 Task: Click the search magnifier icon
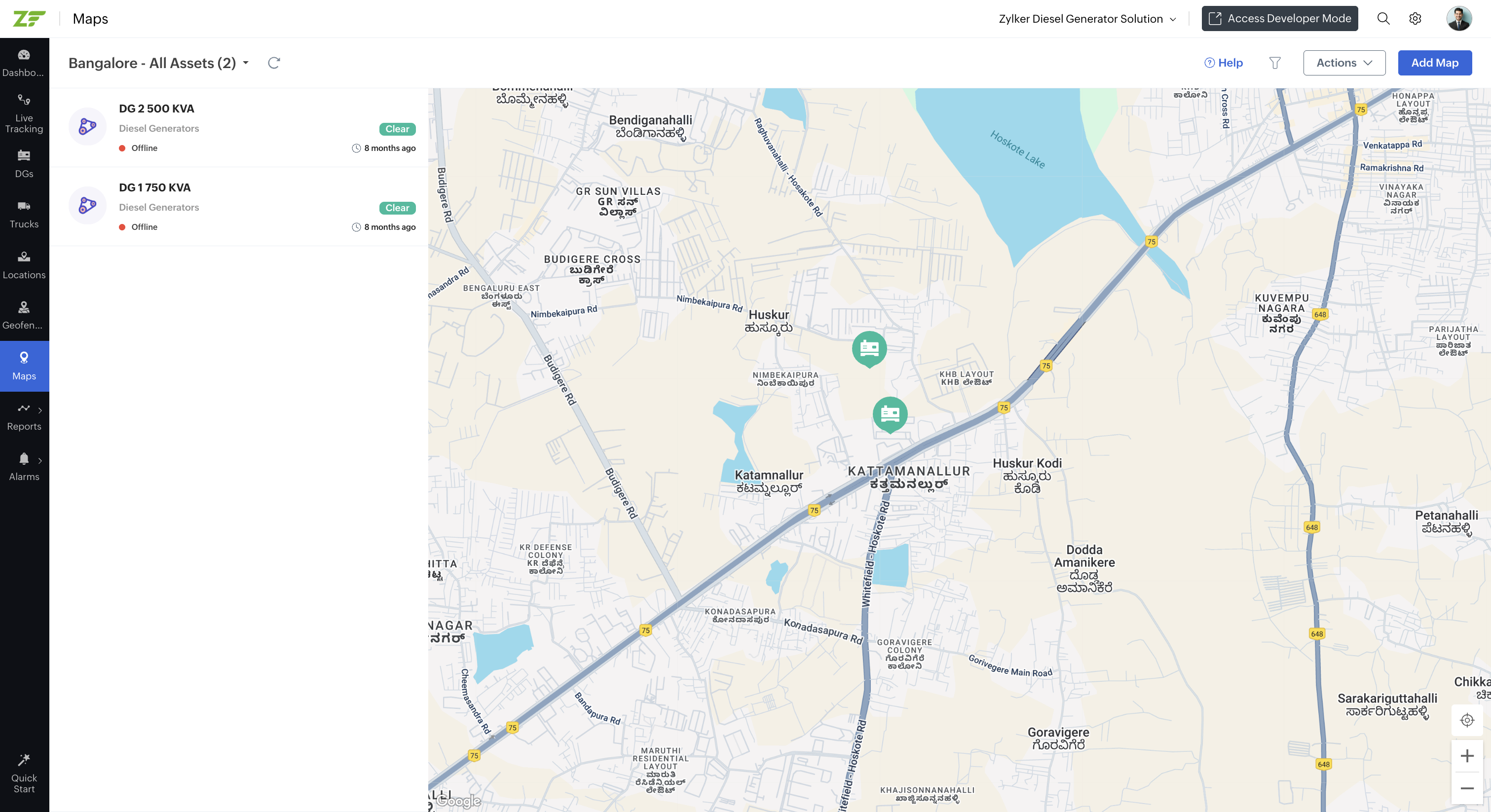pos(1383,19)
